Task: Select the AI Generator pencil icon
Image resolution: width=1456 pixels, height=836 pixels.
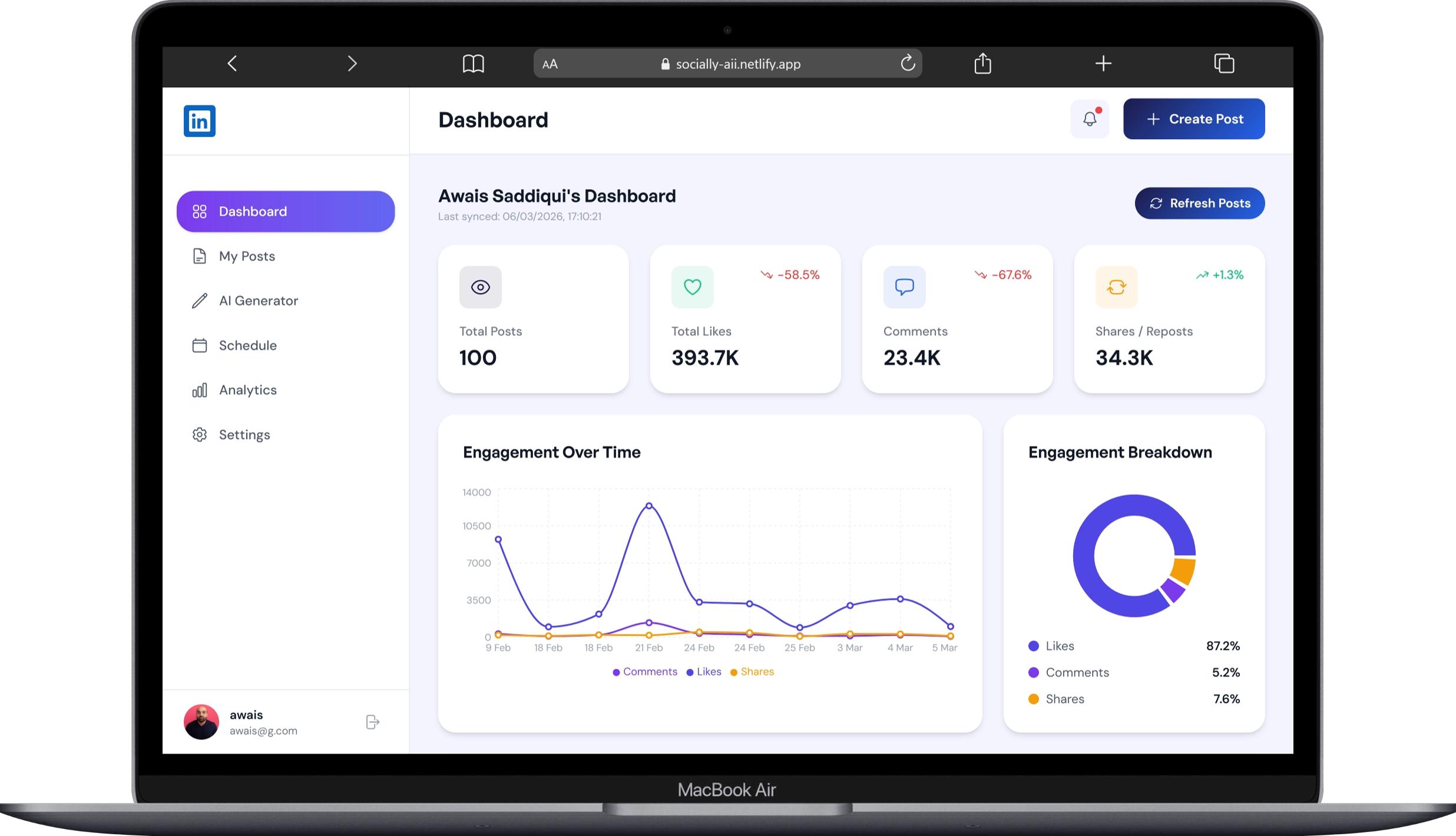Action: (200, 301)
